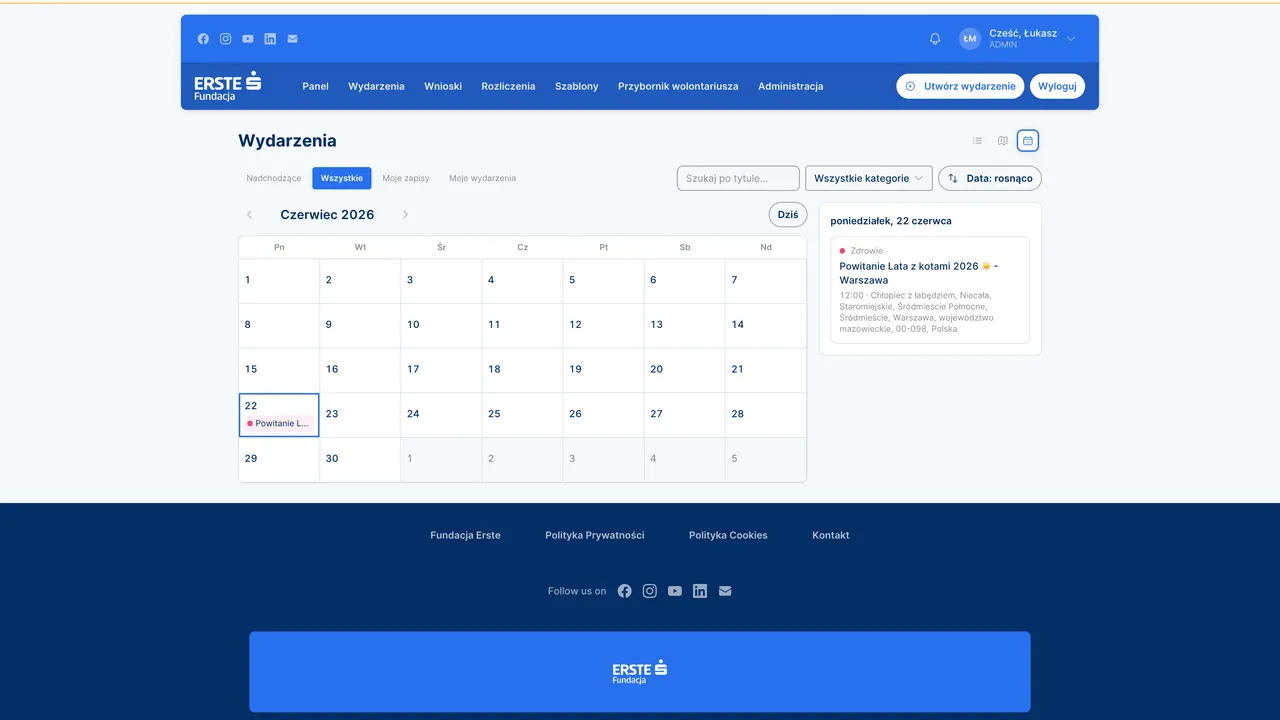Select June 14 in the calendar
This screenshot has width=1280, height=720.
(x=766, y=326)
